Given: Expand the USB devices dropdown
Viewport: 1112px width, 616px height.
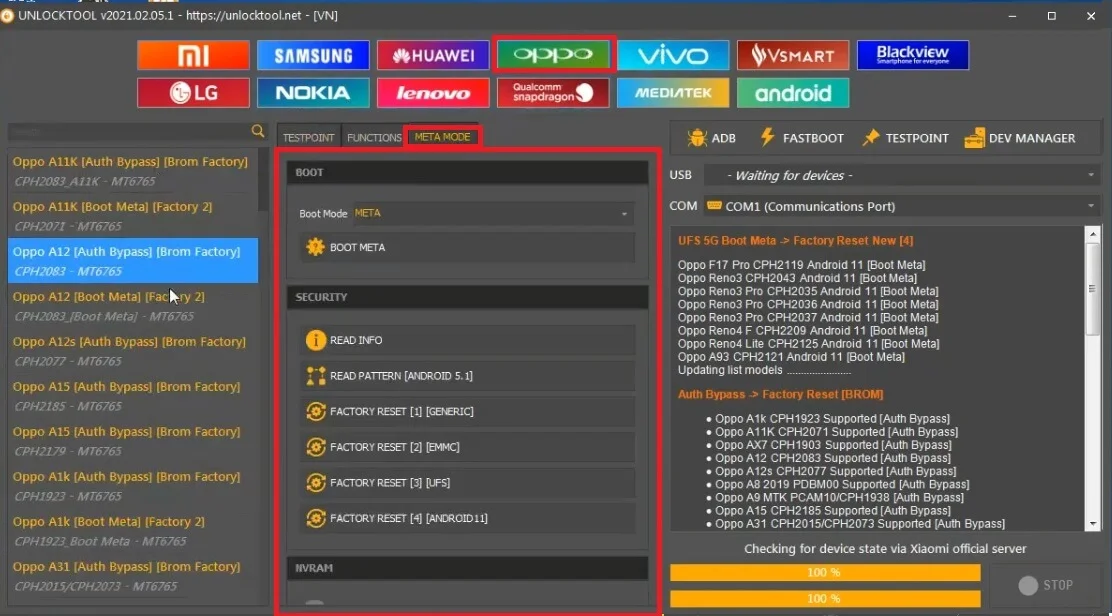Looking at the screenshot, I should [904, 175].
